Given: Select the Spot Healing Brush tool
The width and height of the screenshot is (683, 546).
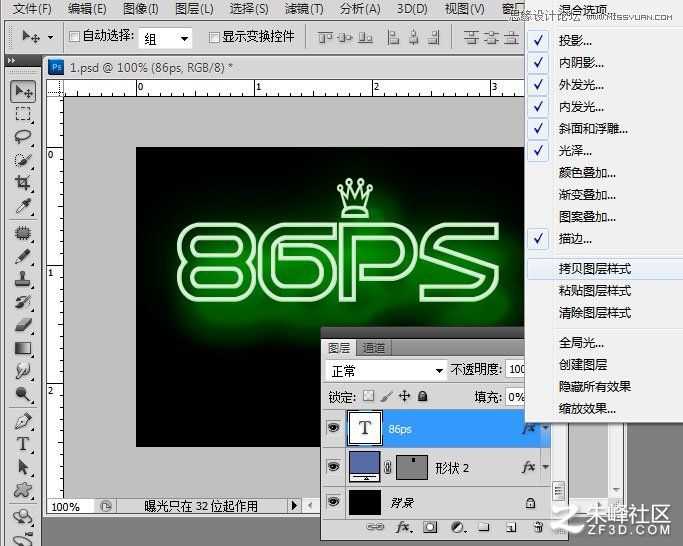Looking at the screenshot, I should point(23,234).
